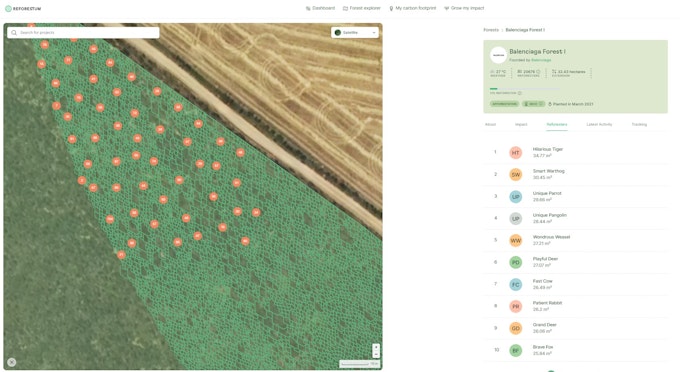
Task: Click the BF avatar for Brave Fox
Action: pyautogui.click(x=515, y=350)
